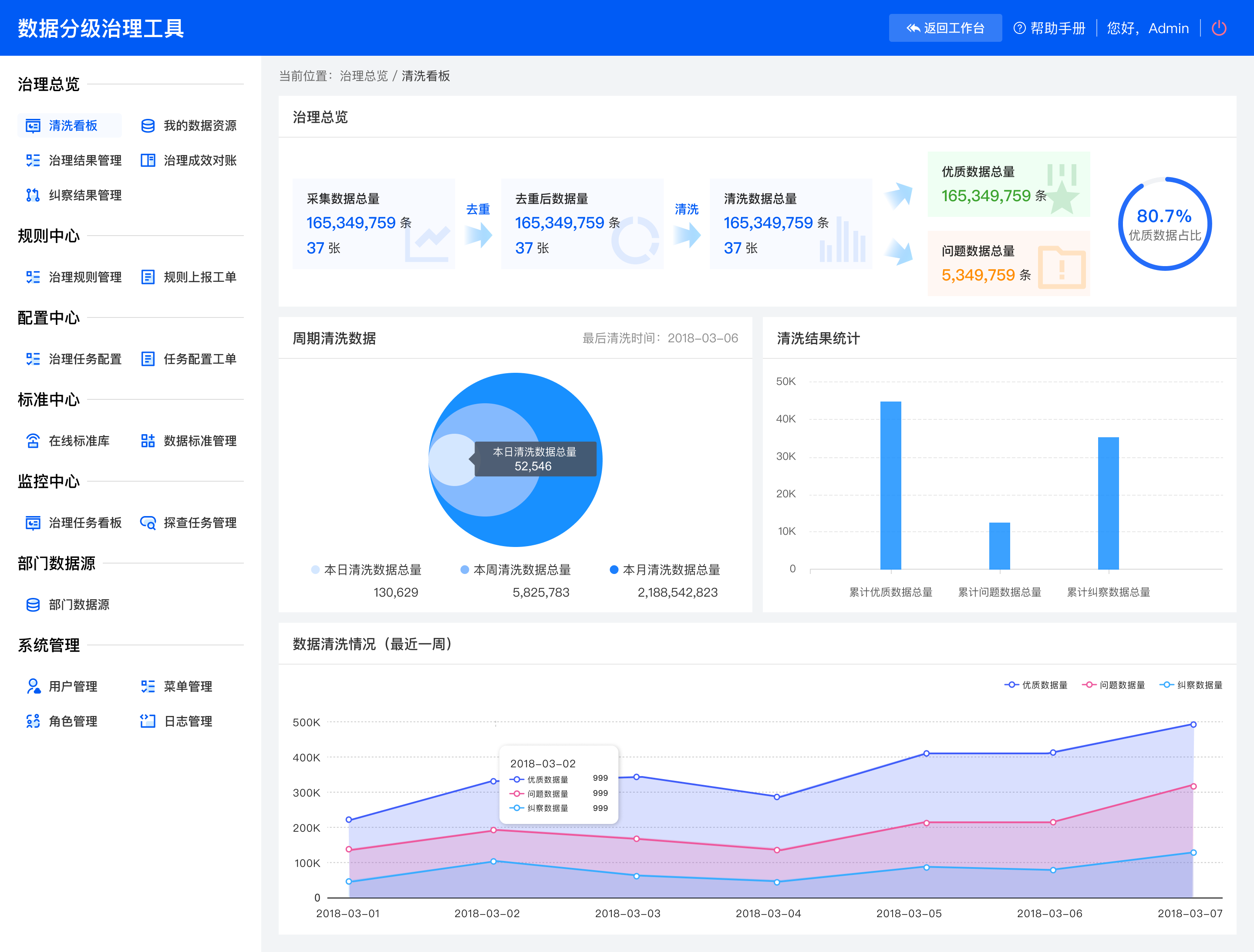Click 问题数据量 point at 2018-03-05
The width and height of the screenshot is (1254, 952).
tap(926, 823)
